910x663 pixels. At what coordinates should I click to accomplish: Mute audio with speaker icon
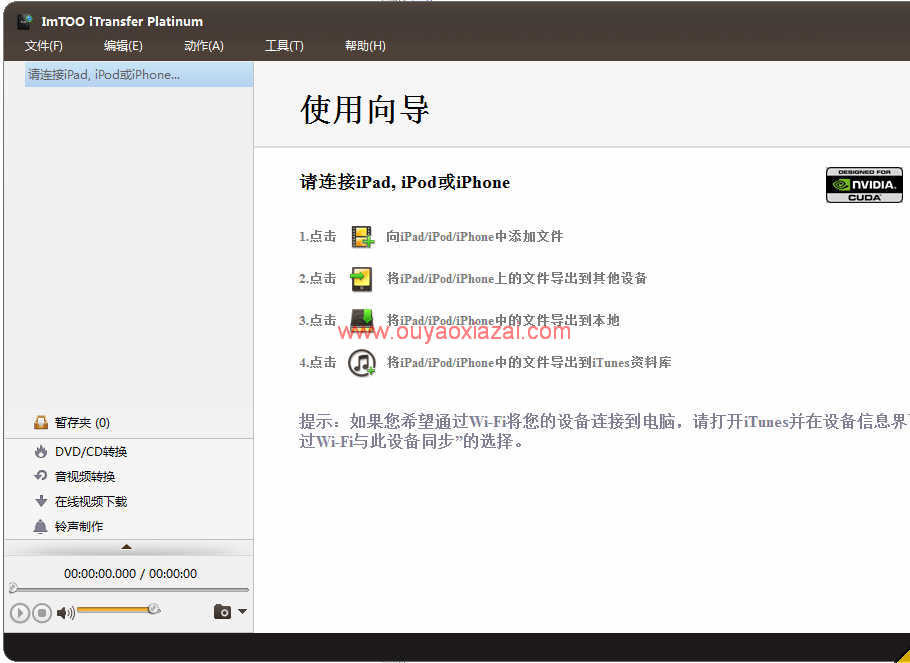tap(66, 612)
